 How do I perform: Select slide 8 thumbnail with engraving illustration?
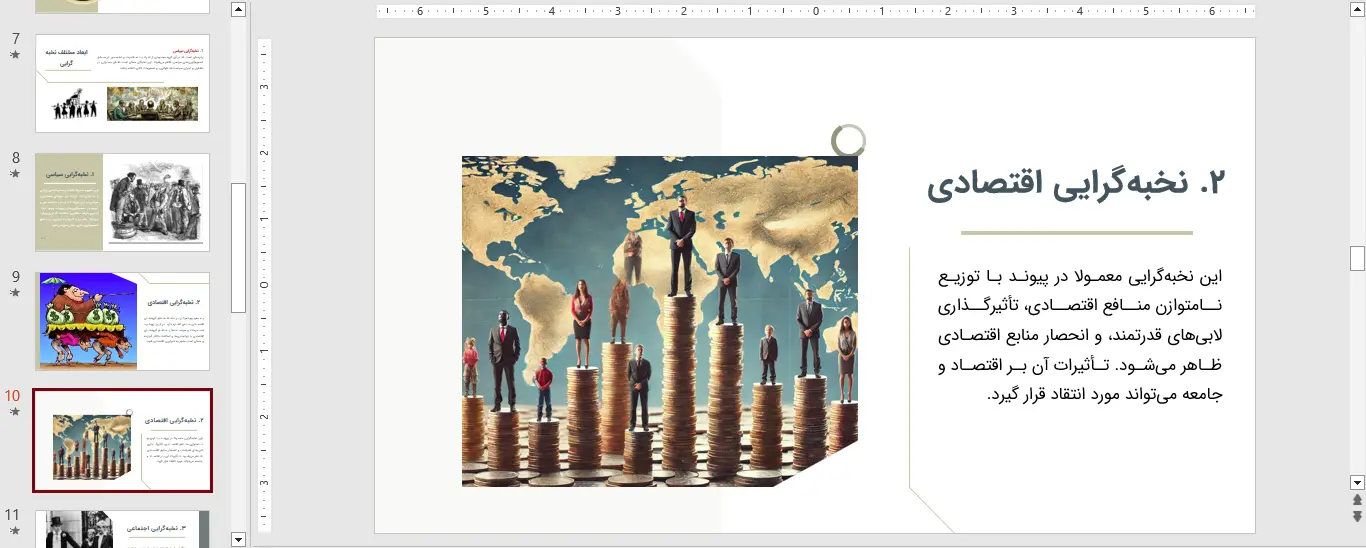(x=123, y=202)
